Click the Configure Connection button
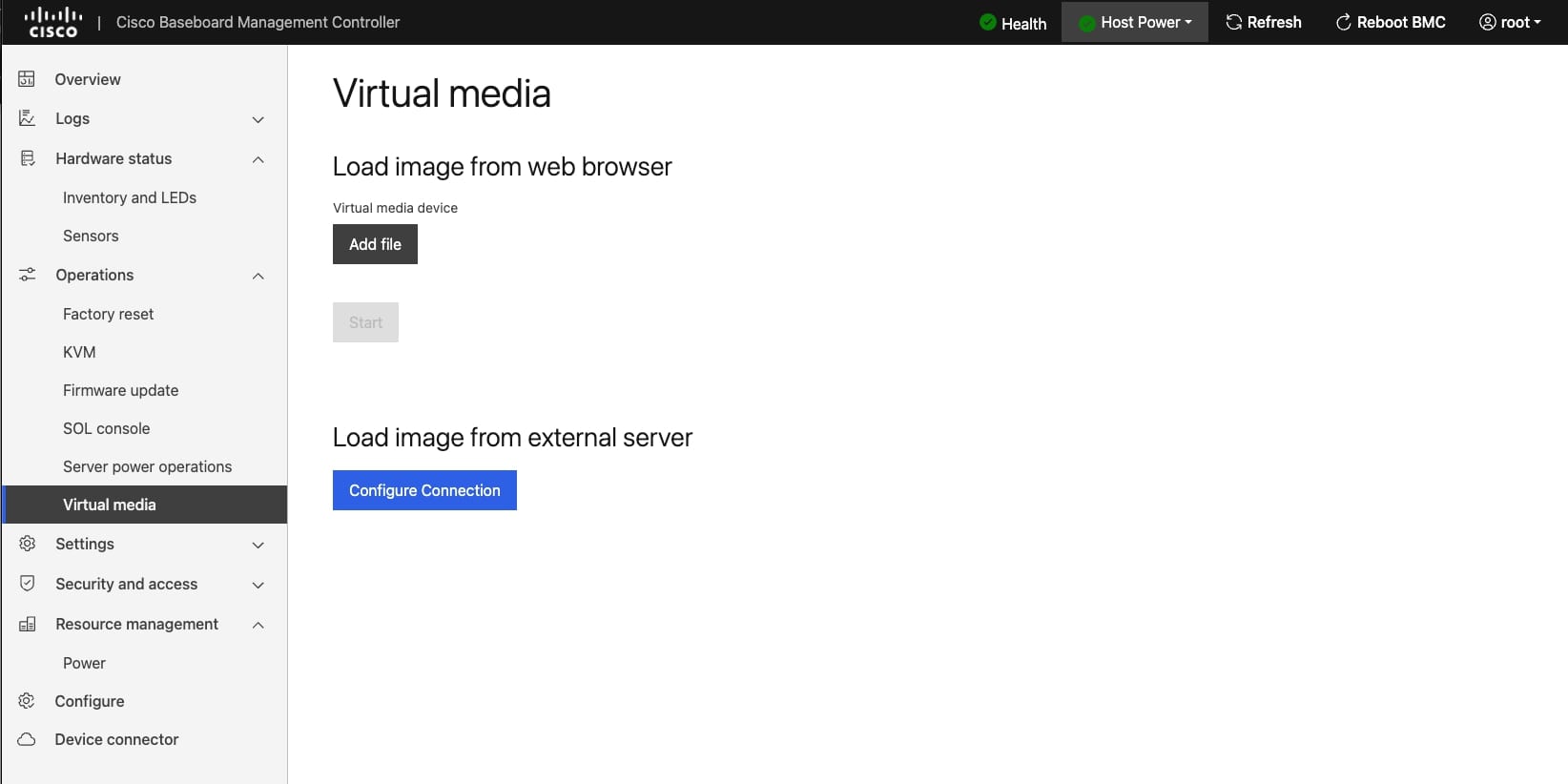This screenshot has height=784, width=1568. point(424,490)
